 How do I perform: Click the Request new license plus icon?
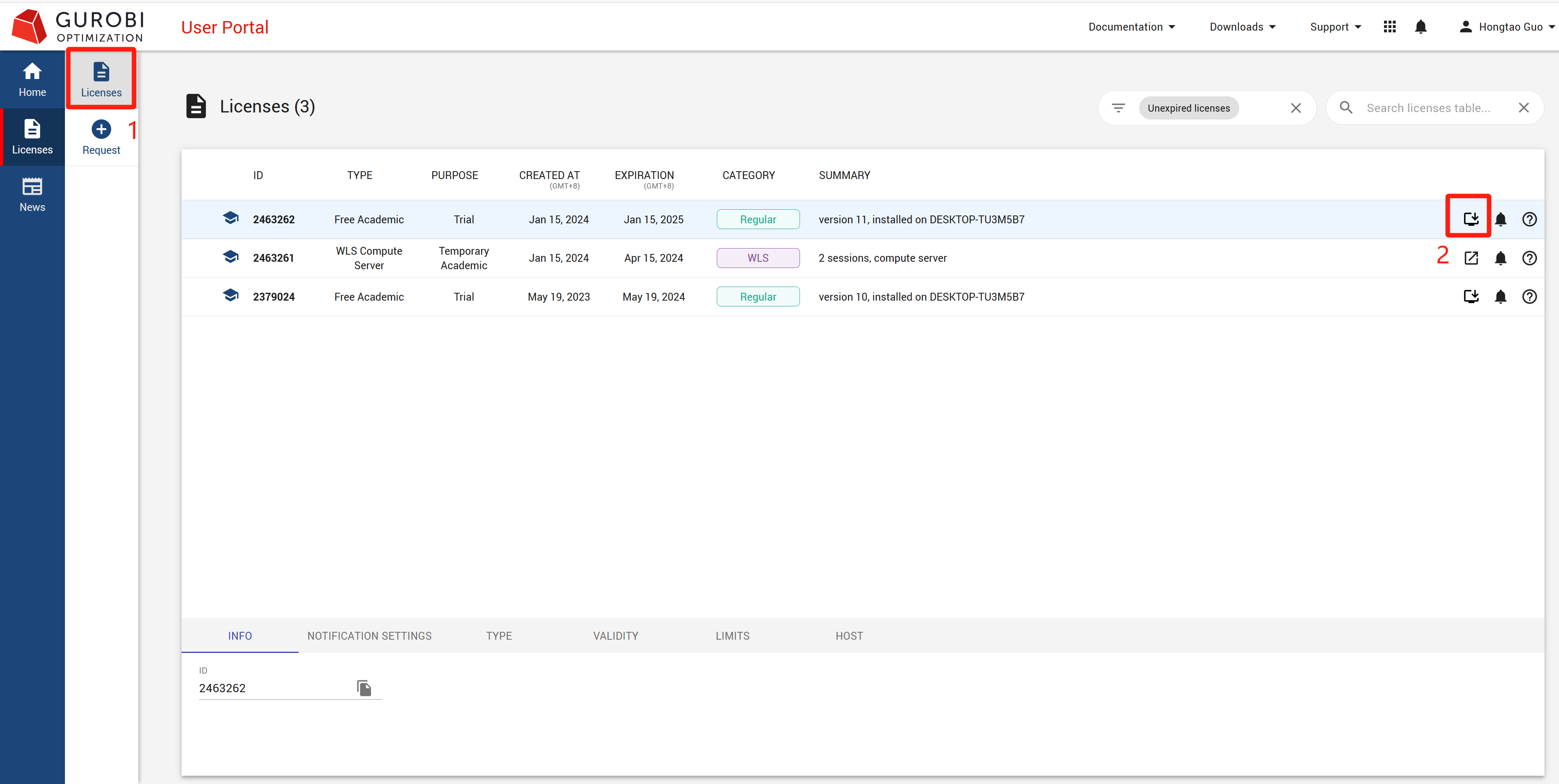[x=101, y=129]
